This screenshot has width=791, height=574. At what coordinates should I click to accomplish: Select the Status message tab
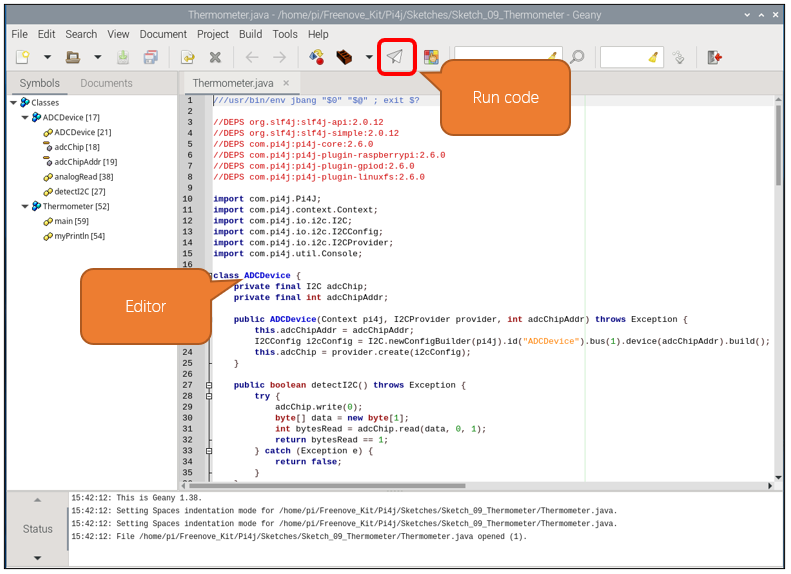[x=37, y=529]
